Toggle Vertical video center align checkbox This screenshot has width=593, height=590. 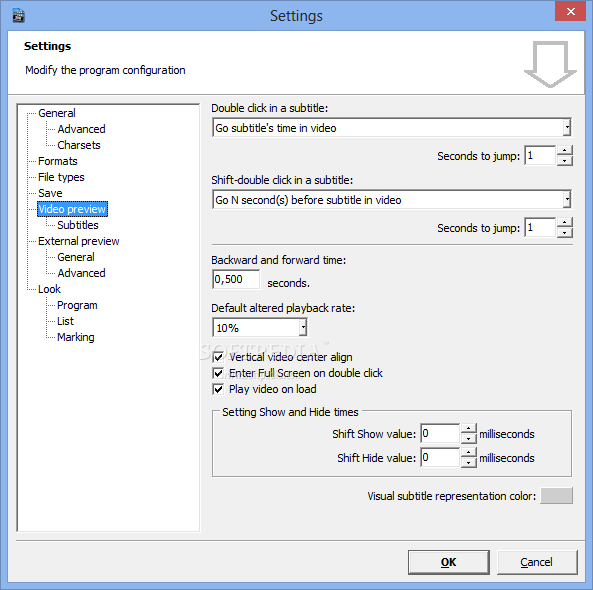218,357
